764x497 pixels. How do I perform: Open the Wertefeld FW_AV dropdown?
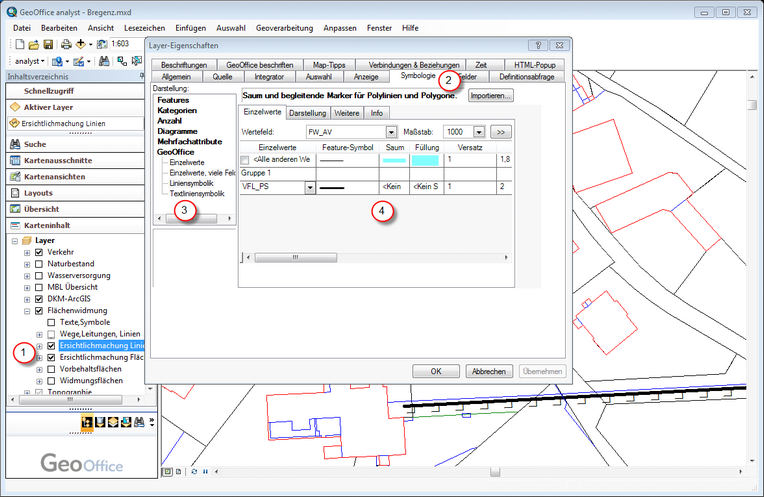click(391, 131)
